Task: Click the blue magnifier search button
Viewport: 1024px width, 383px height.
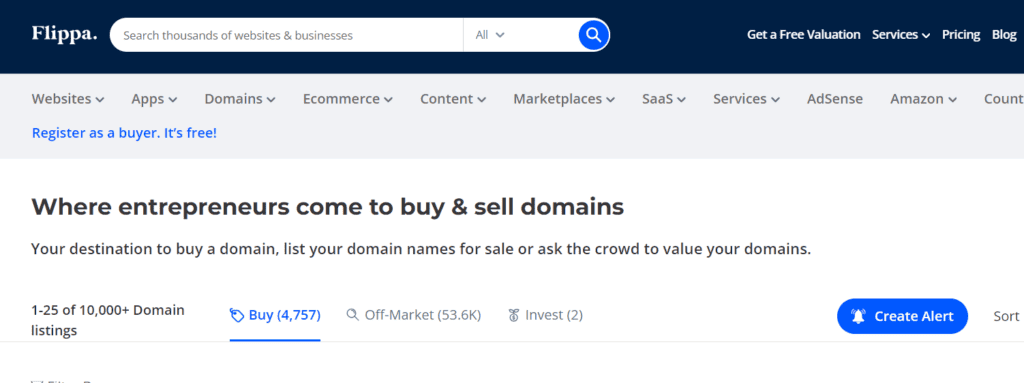Action: (x=593, y=35)
